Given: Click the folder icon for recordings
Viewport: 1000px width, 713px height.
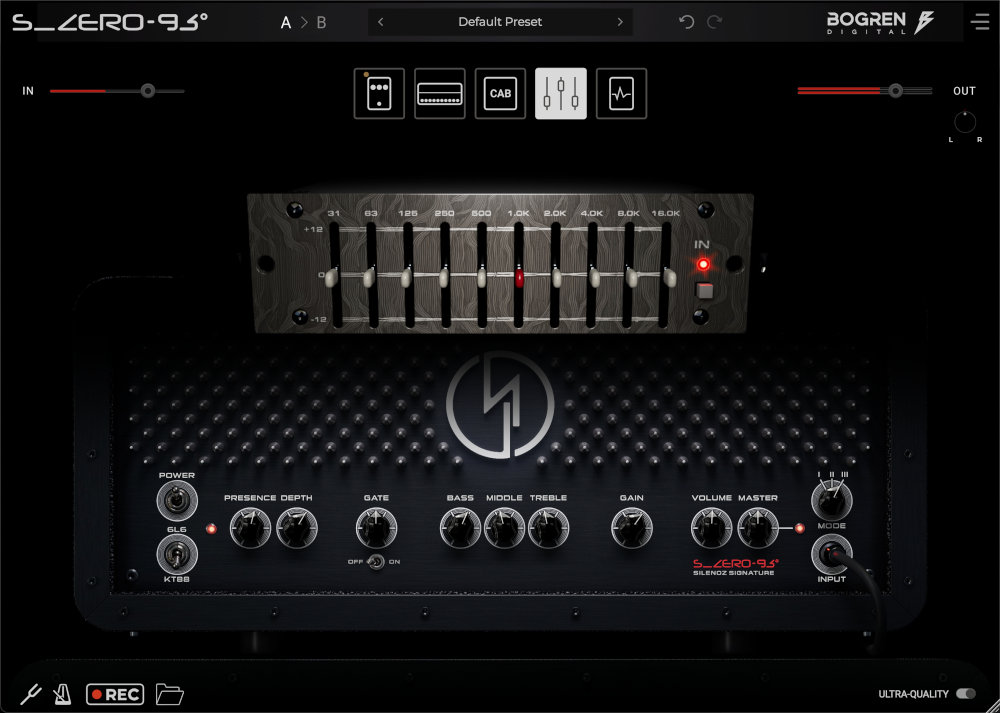Looking at the screenshot, I should click(171, 694).
